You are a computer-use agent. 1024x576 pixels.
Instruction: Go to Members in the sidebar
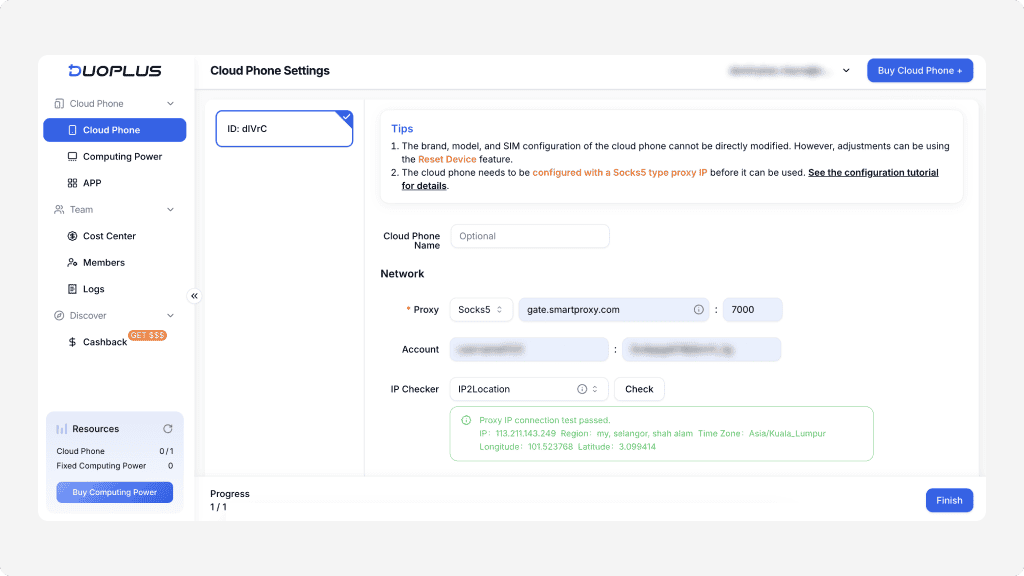[x=103, y=263]
